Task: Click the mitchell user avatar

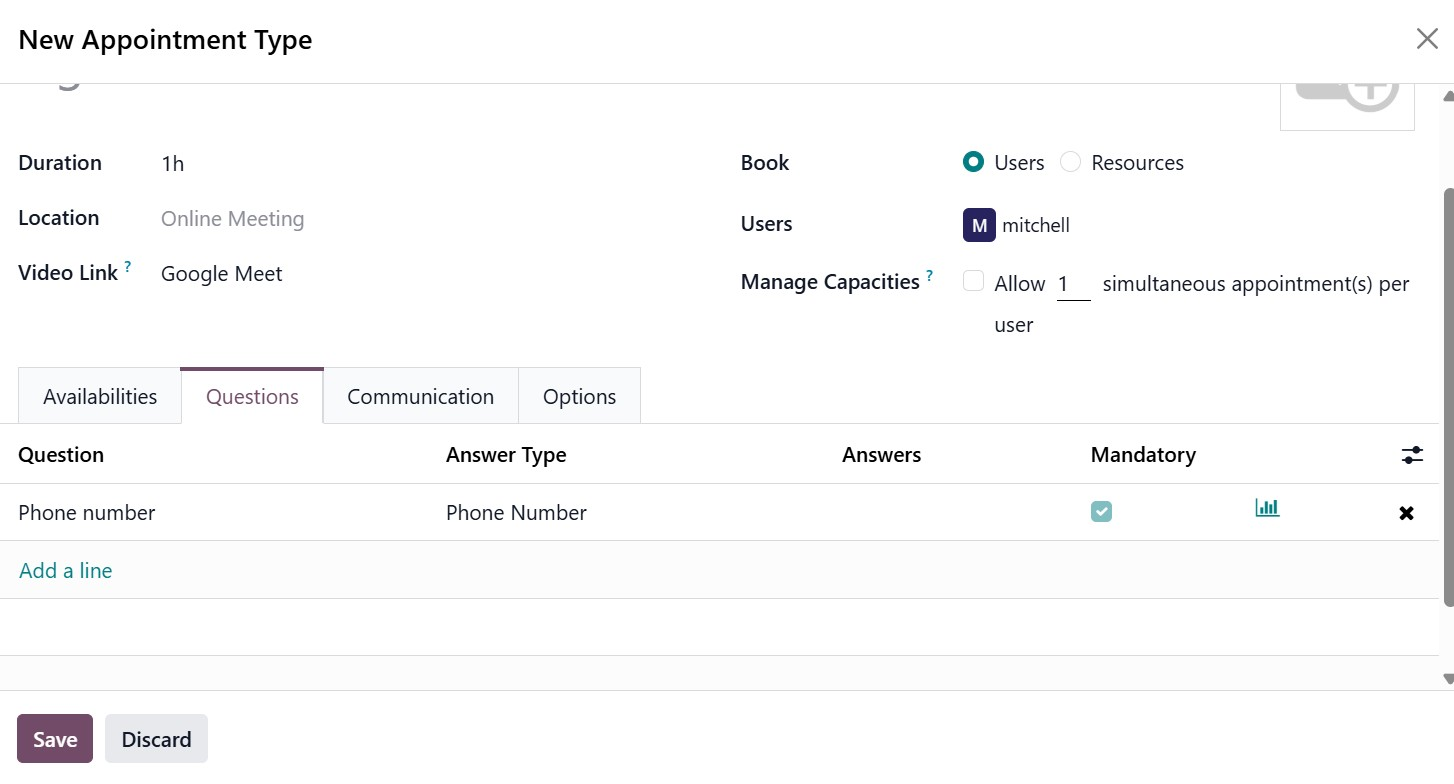Action: (979, 225)
